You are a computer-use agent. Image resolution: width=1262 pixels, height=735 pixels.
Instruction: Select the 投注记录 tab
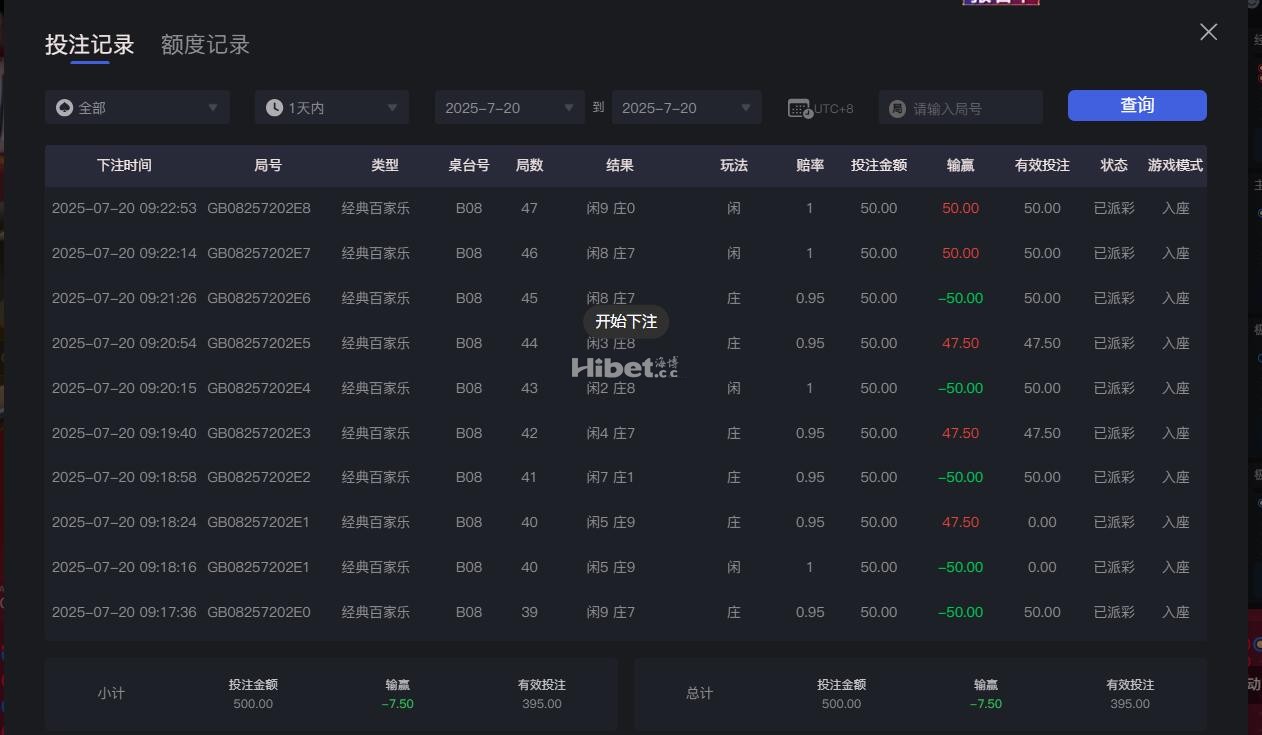coord(89,45)
